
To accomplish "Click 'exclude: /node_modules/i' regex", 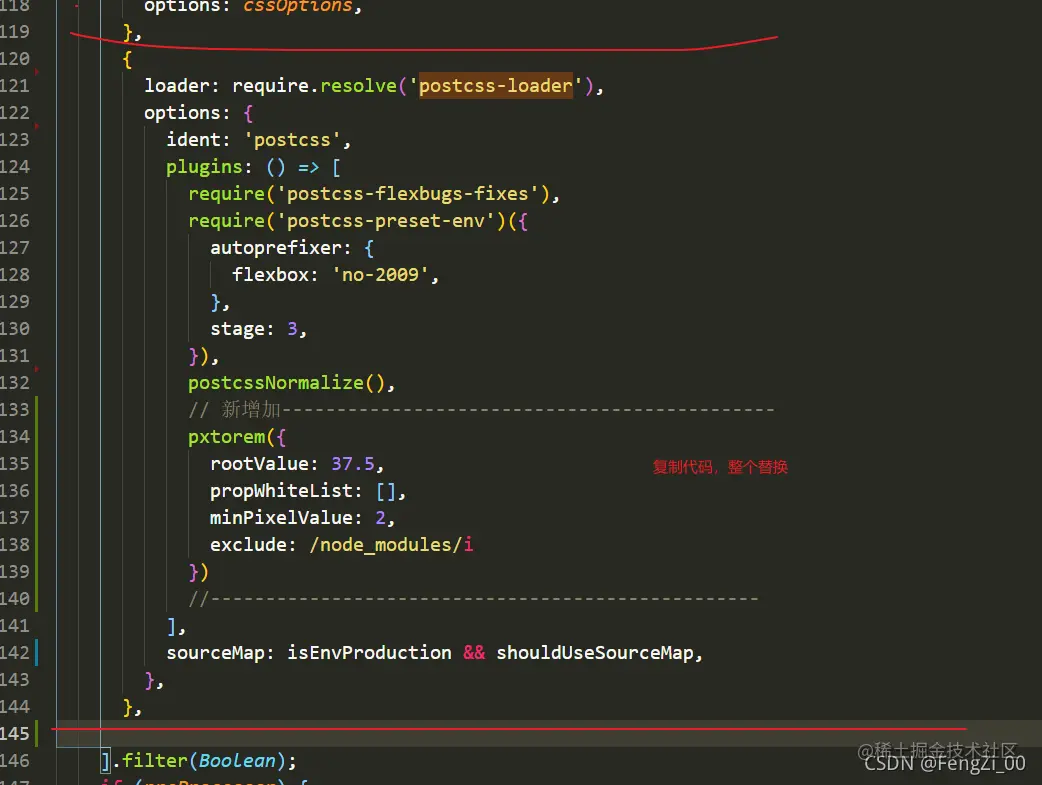I will pyautogui.click(x=342, y=545).
